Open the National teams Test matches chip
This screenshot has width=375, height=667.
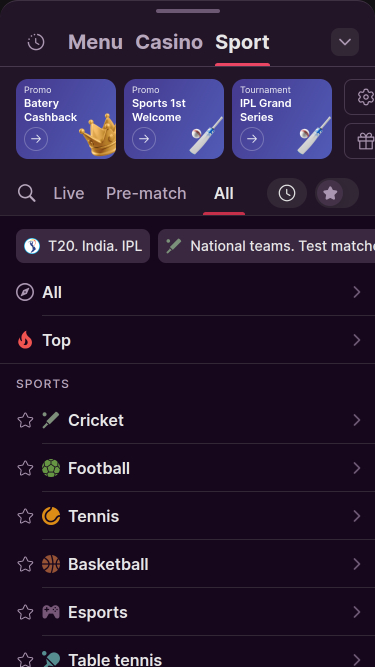267,246
